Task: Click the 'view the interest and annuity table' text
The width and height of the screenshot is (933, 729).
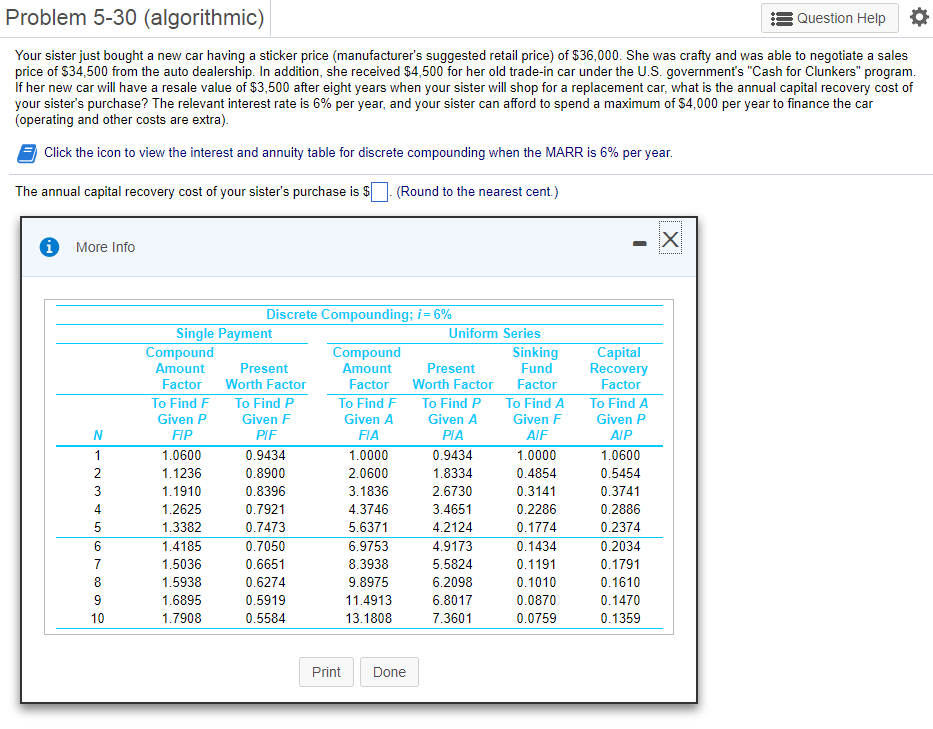Action: (x=358, y=153)
